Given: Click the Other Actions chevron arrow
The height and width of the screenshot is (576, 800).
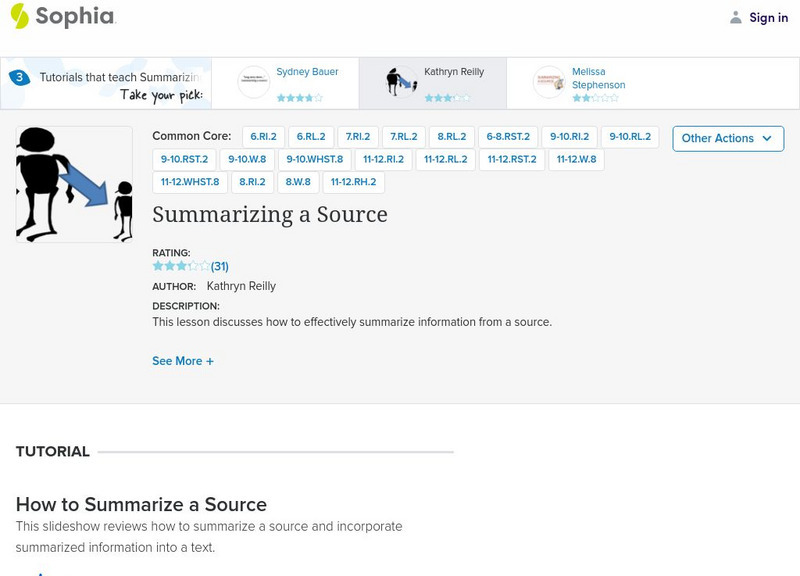Looking at the screenshot, I should (767, 138).
